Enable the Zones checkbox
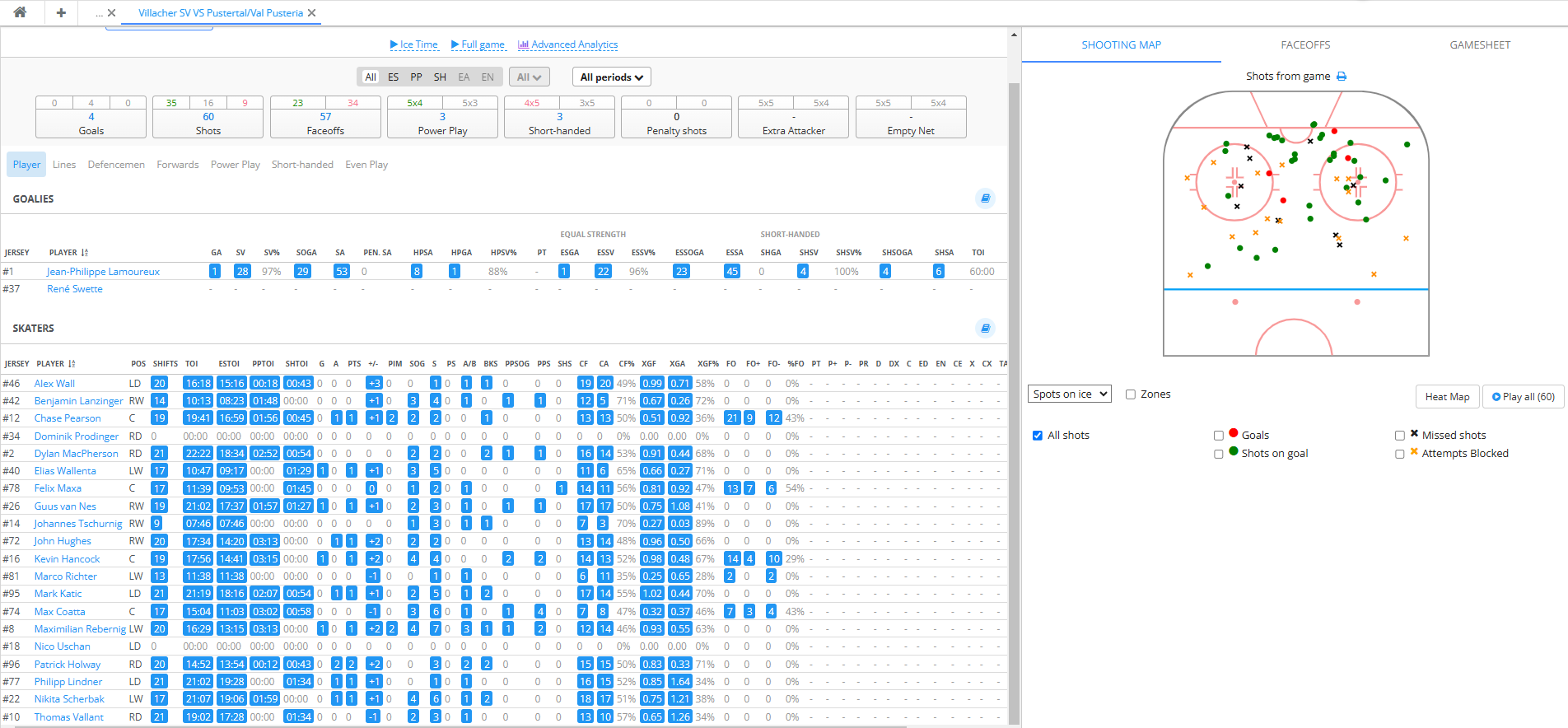This screenshot has height=728, width=1568. coord(1131,394)
